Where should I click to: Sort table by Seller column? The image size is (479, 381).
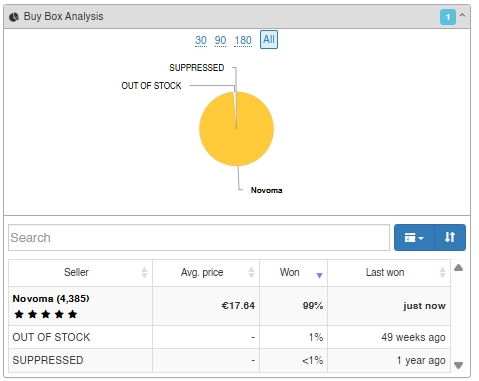[80, 273]
